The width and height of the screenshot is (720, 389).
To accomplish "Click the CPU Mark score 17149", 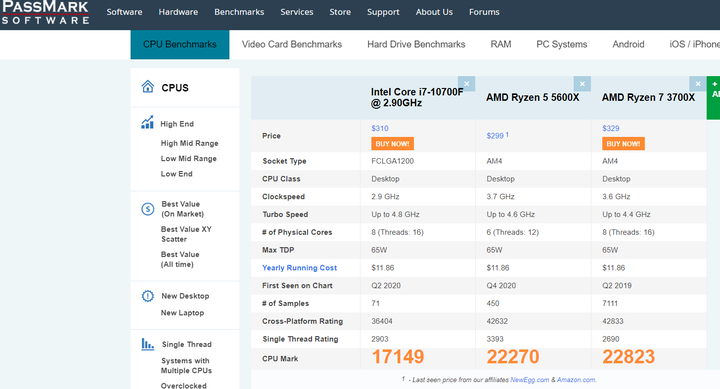I will pos(398,357).
